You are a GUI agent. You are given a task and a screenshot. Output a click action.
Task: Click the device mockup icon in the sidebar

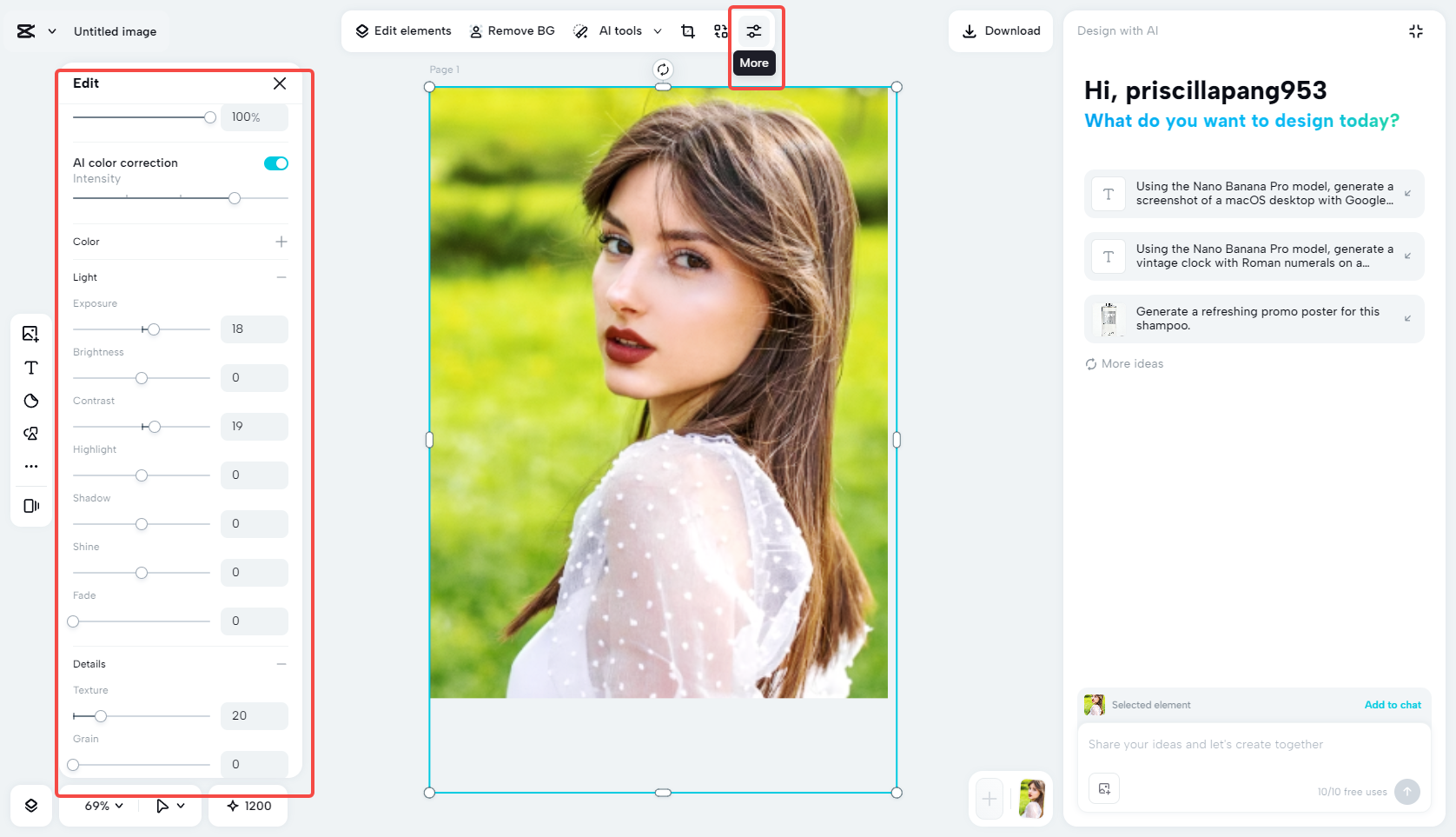tap(30, 505)
